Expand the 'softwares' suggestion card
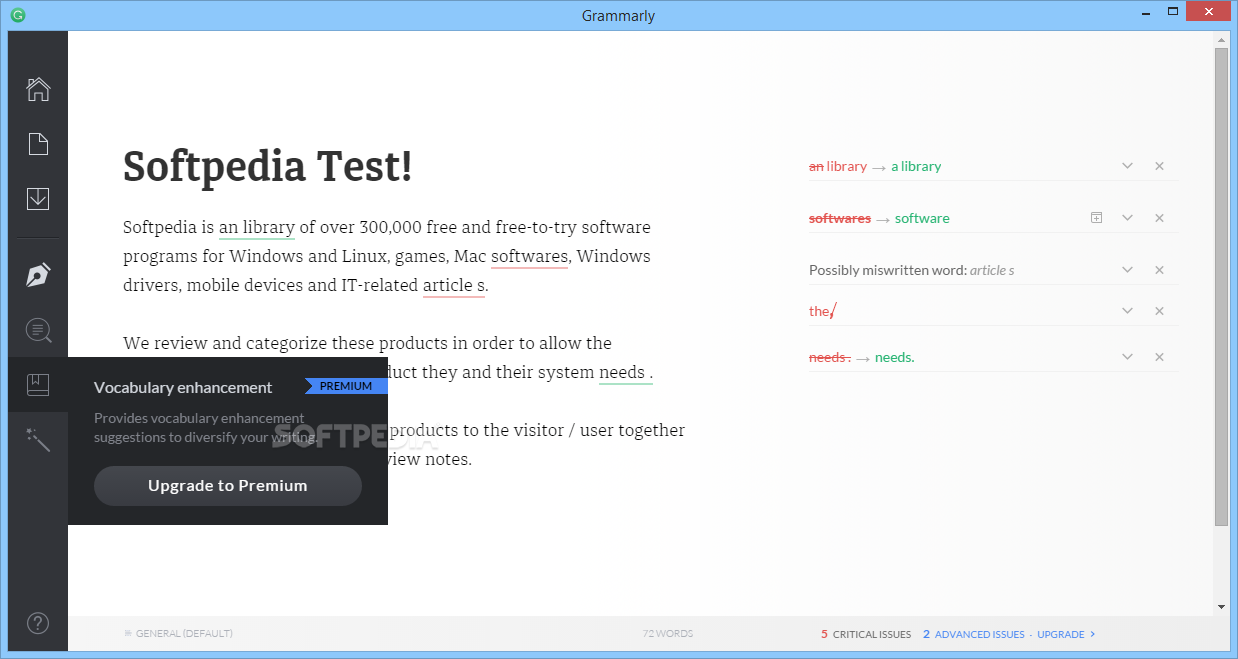This screenshot has height=659, width=1238. coord(1127,218)
